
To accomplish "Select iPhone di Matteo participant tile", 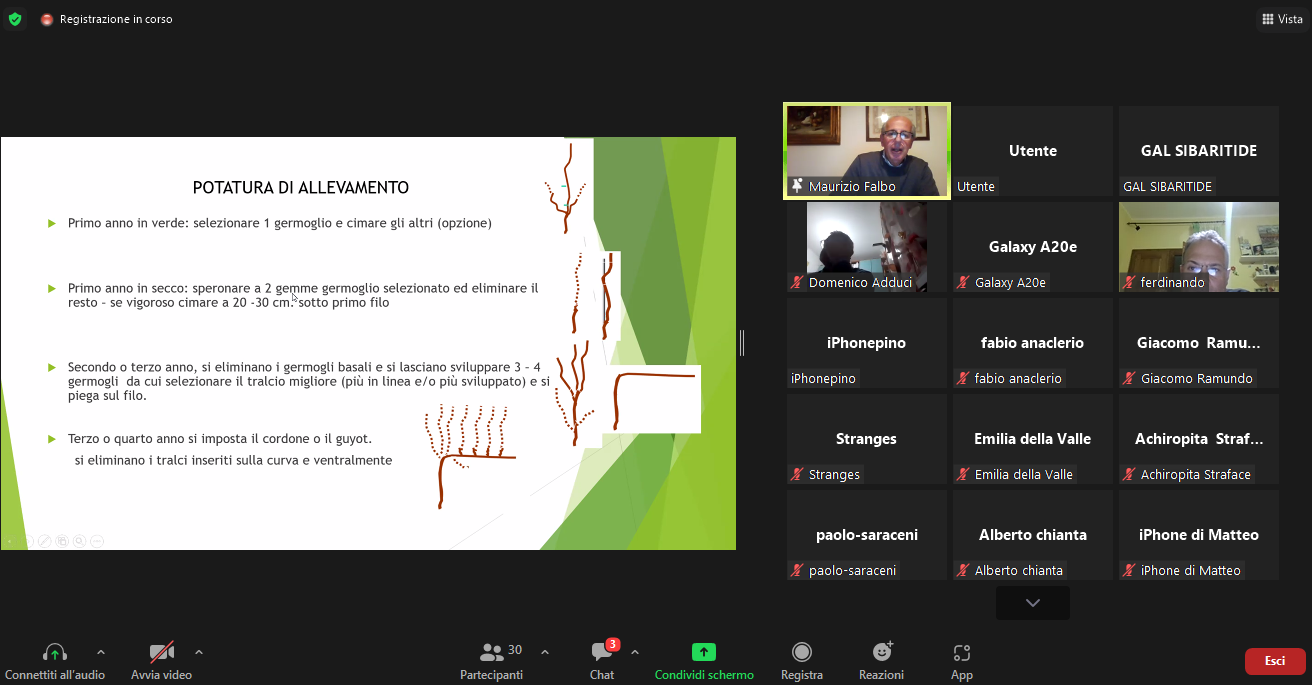I will coord(1199,535).
